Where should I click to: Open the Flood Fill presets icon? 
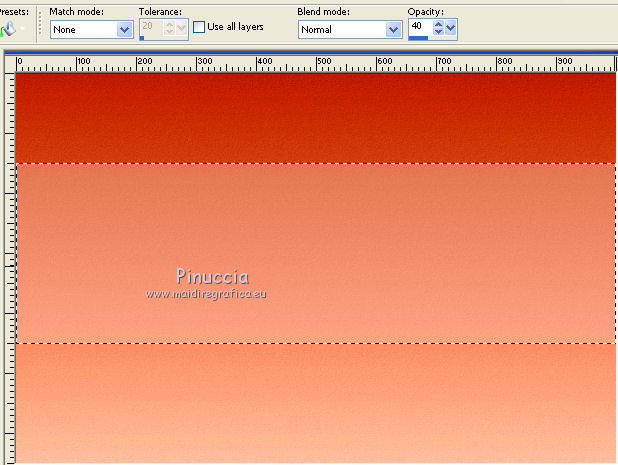coord(9,29)
